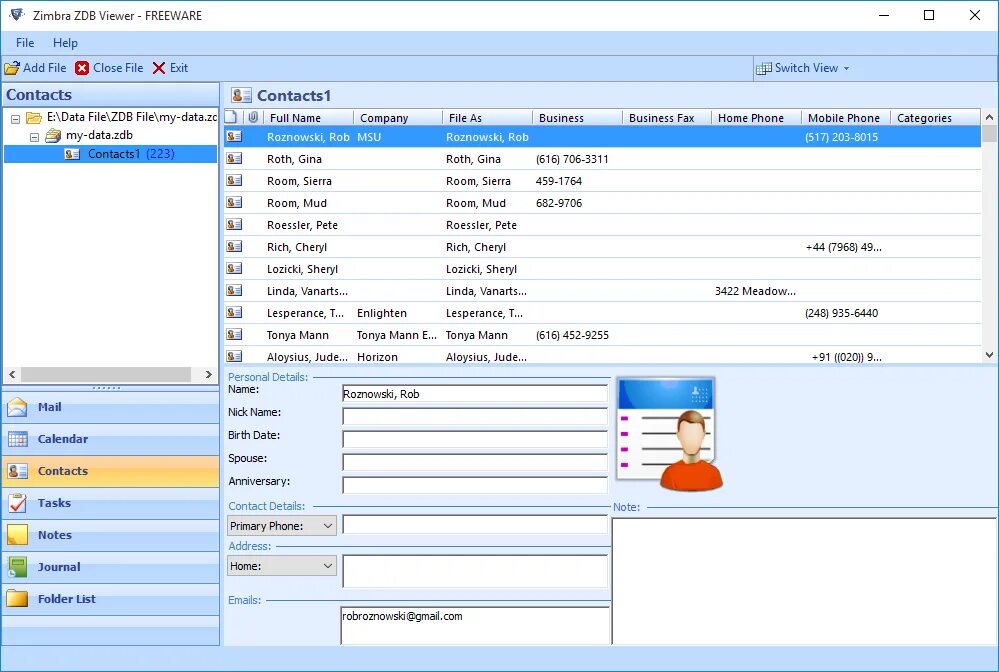Click the Switch View grid icon
The height and width of the screenshot is (672, 999).
tap(763, 68)
